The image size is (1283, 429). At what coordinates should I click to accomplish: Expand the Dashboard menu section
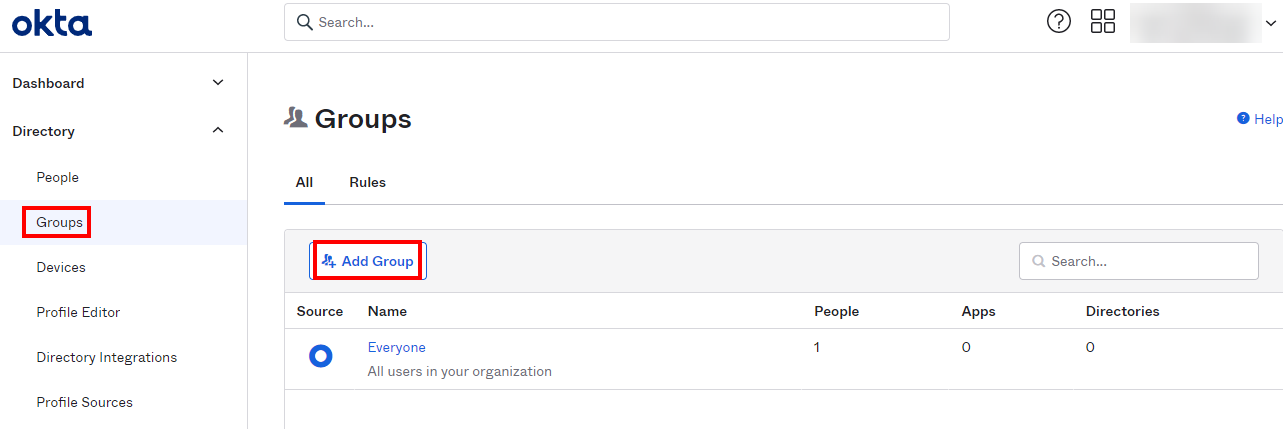pos(218,83)
